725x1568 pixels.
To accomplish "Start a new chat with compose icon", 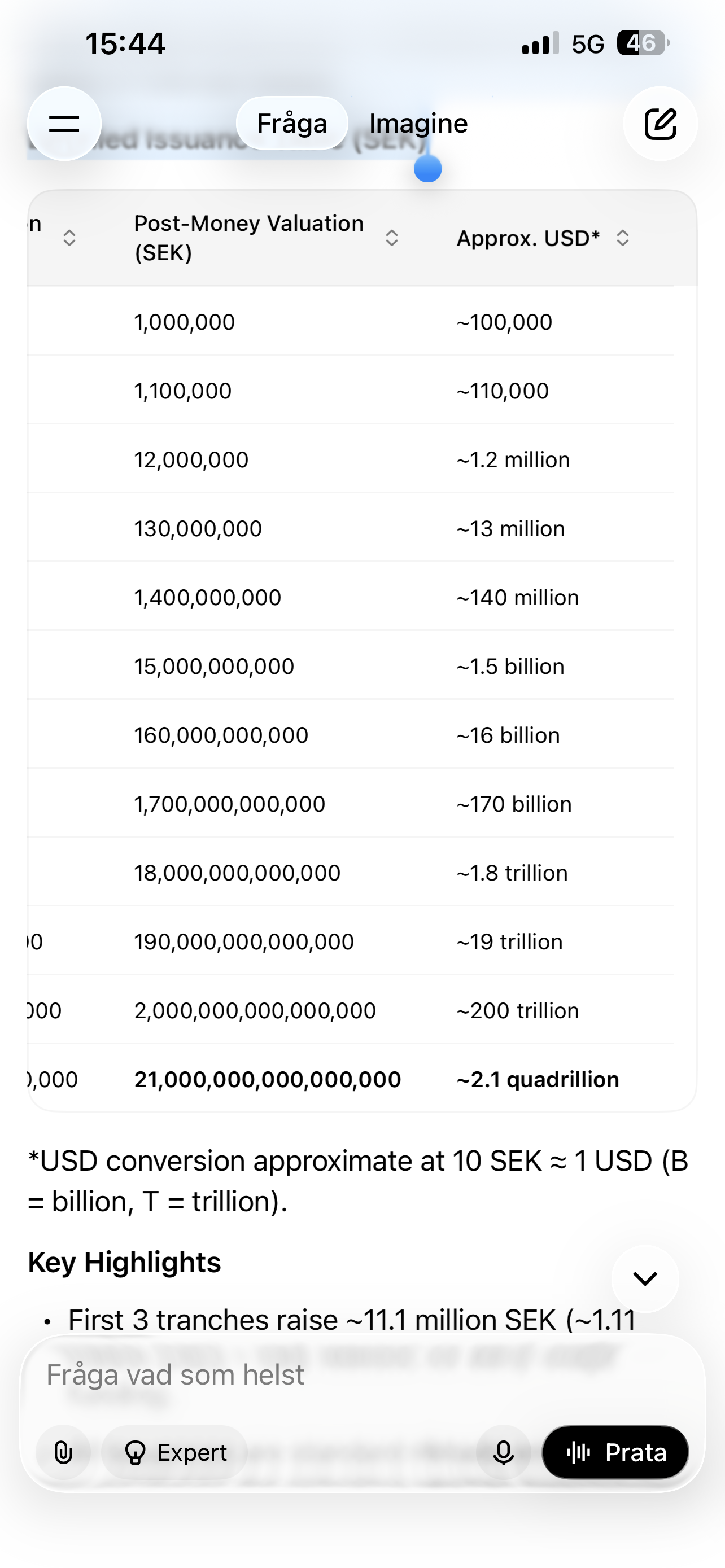I will coord(660,124).
